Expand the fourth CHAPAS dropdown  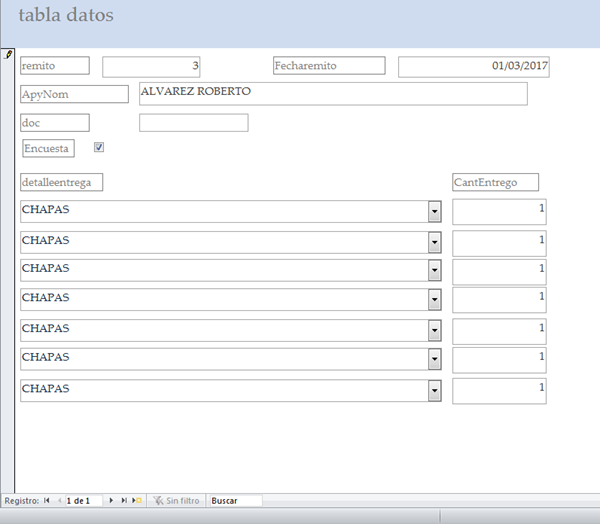(x=434, y=300)
